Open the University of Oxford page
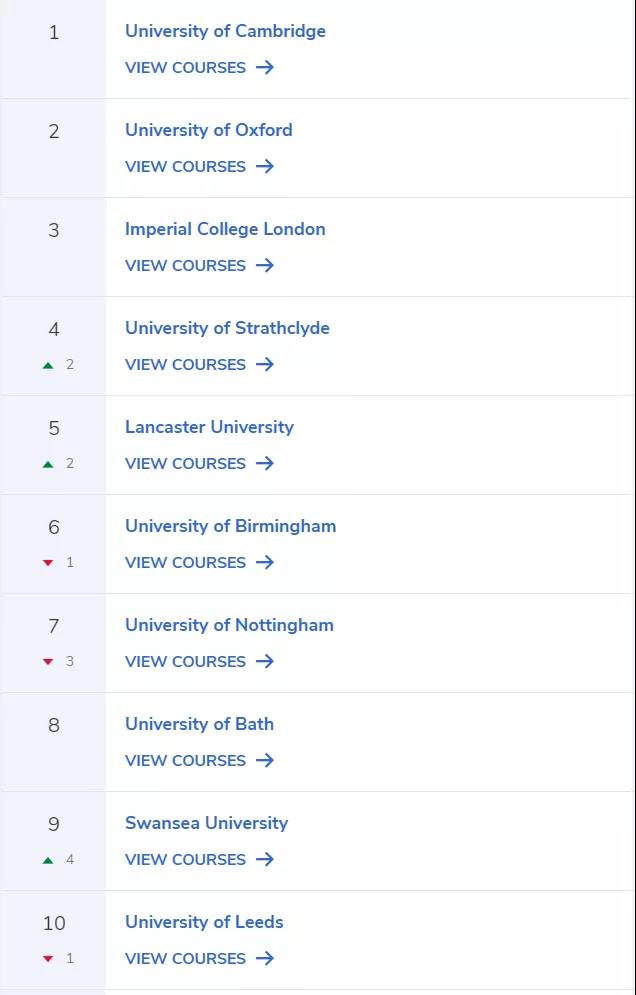The width and height of the screenshot is (636, 995). point(209,130)
